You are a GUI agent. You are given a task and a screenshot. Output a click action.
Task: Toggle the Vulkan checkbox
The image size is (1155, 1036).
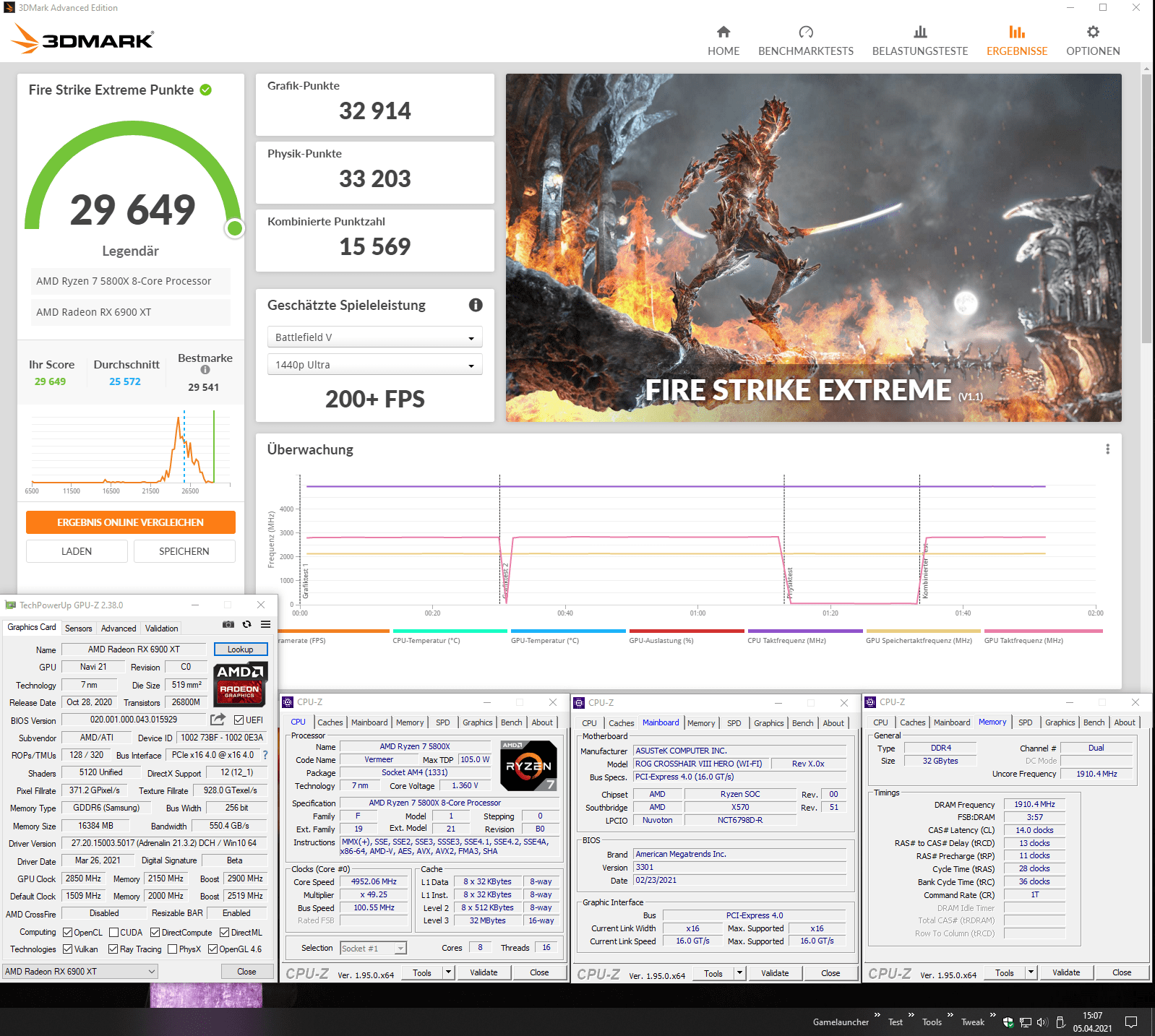[x=68, y=949]
